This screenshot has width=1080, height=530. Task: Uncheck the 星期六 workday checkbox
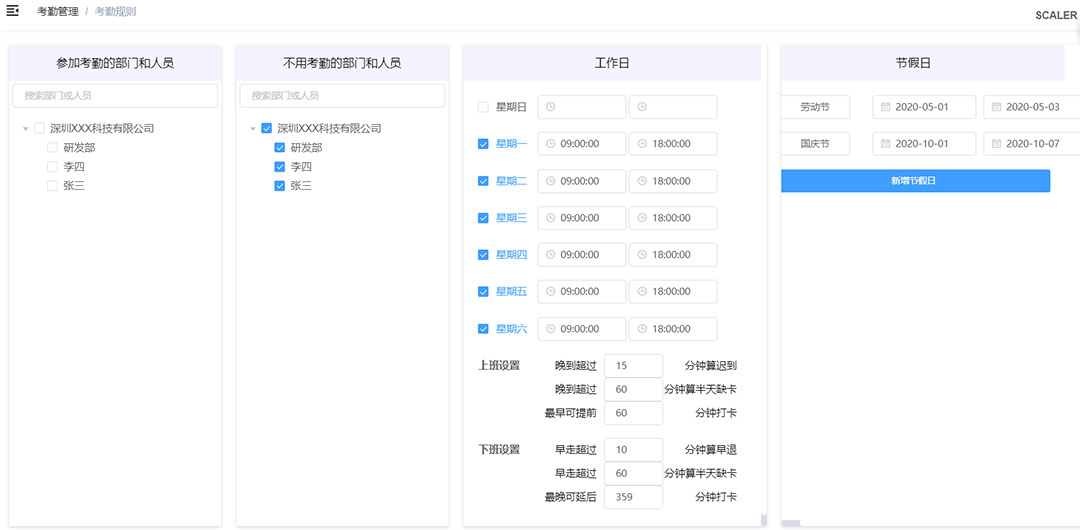click(483, 329)
